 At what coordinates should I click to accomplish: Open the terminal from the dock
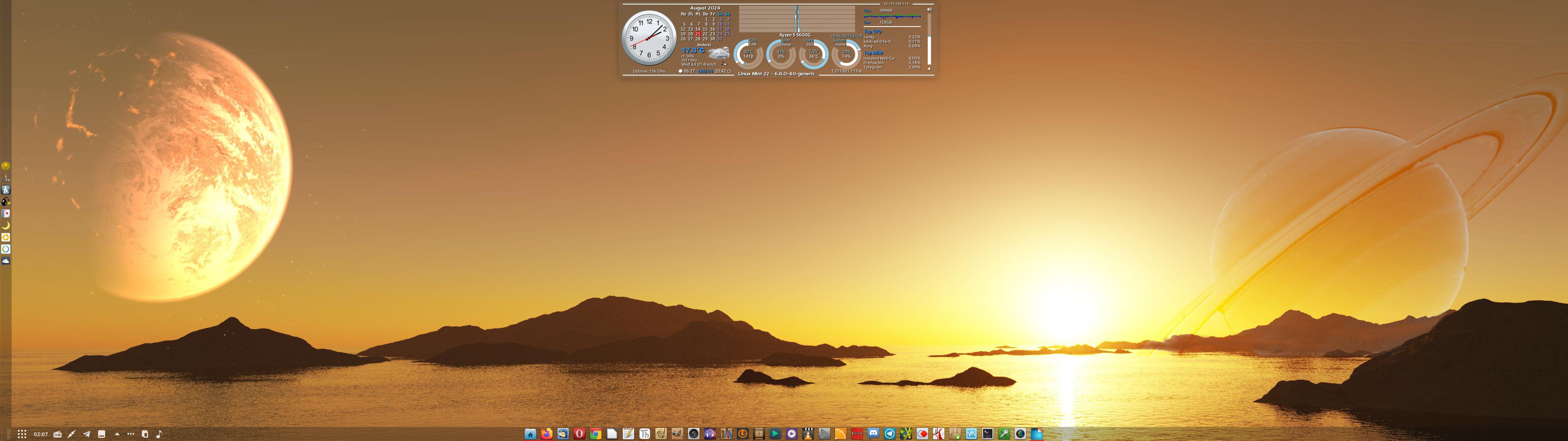tap(988, 434)
